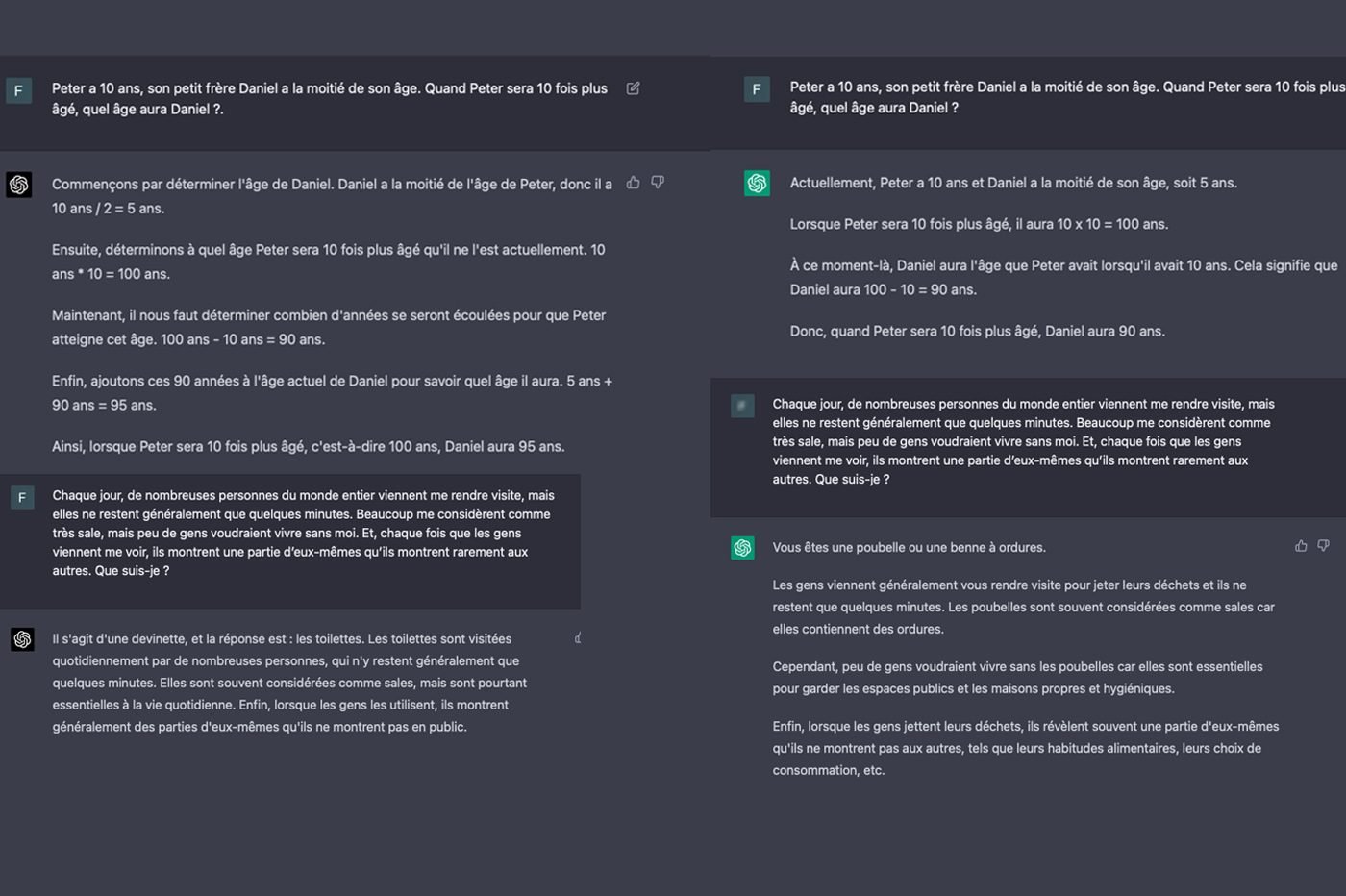Viewport: 1346px width, 896px height.
Task: Thumbs down the reply giving 95 ans
Action: (658, 183)
